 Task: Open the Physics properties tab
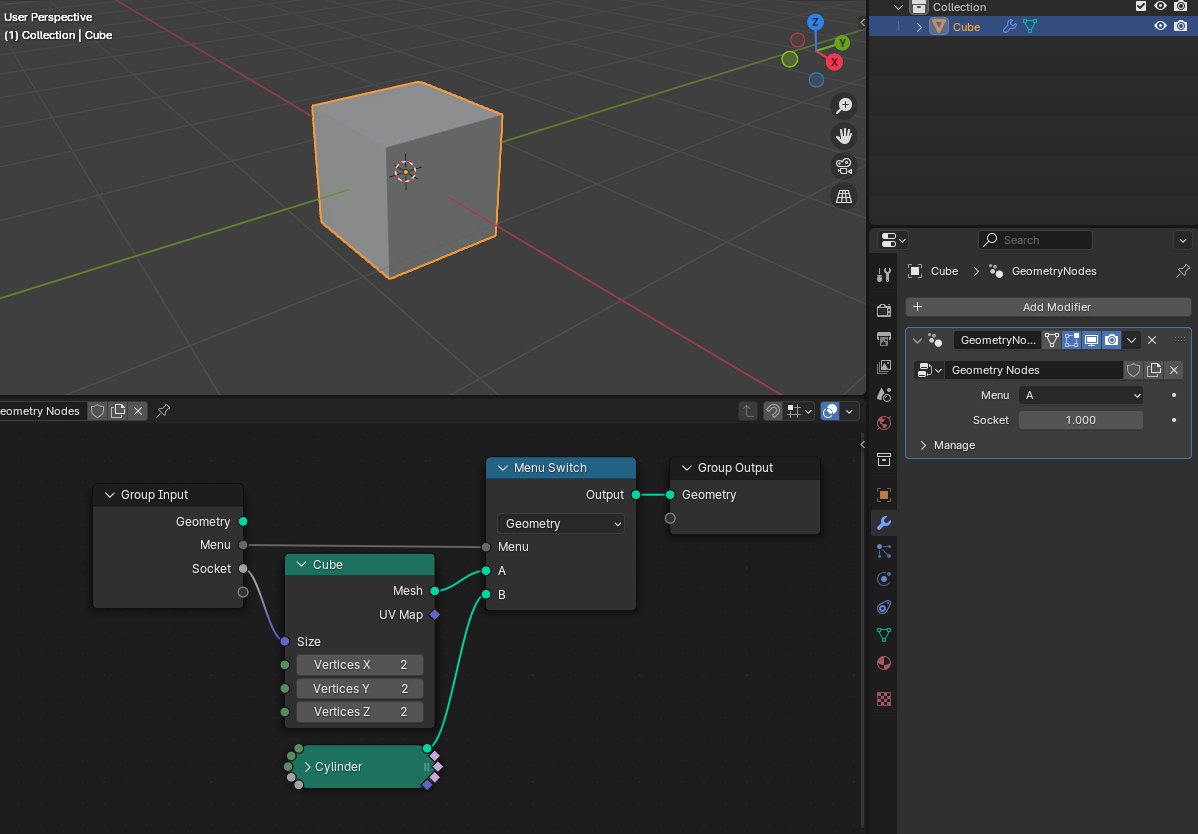884,579
